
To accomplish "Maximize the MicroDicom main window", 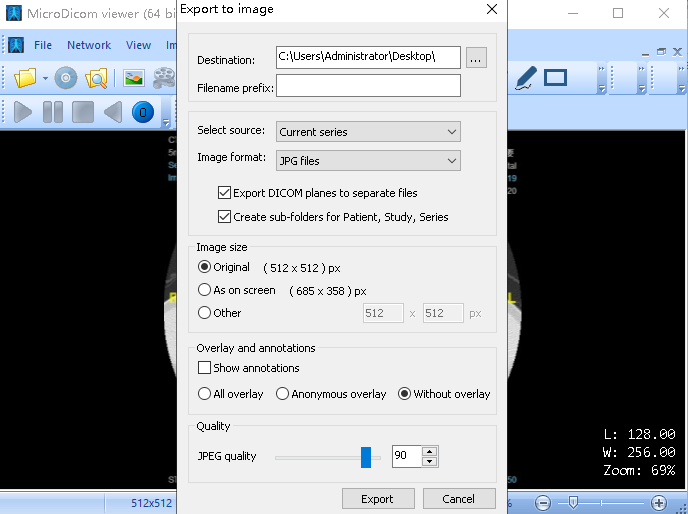I will (618, 13).
